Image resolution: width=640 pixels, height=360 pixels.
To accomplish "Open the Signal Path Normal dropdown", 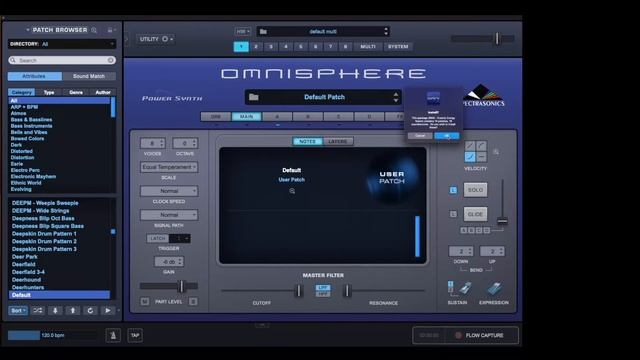I will (169, 215).
